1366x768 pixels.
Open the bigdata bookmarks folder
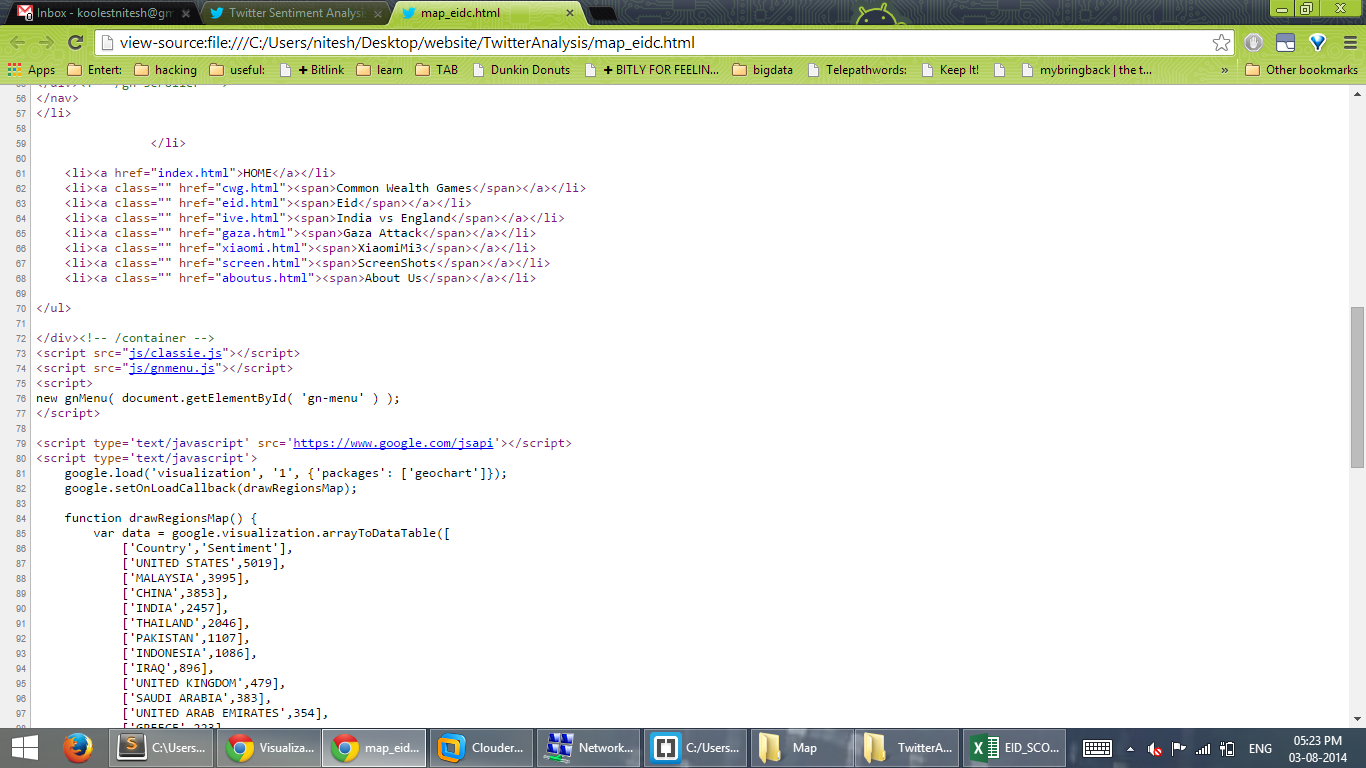(765, 70)
